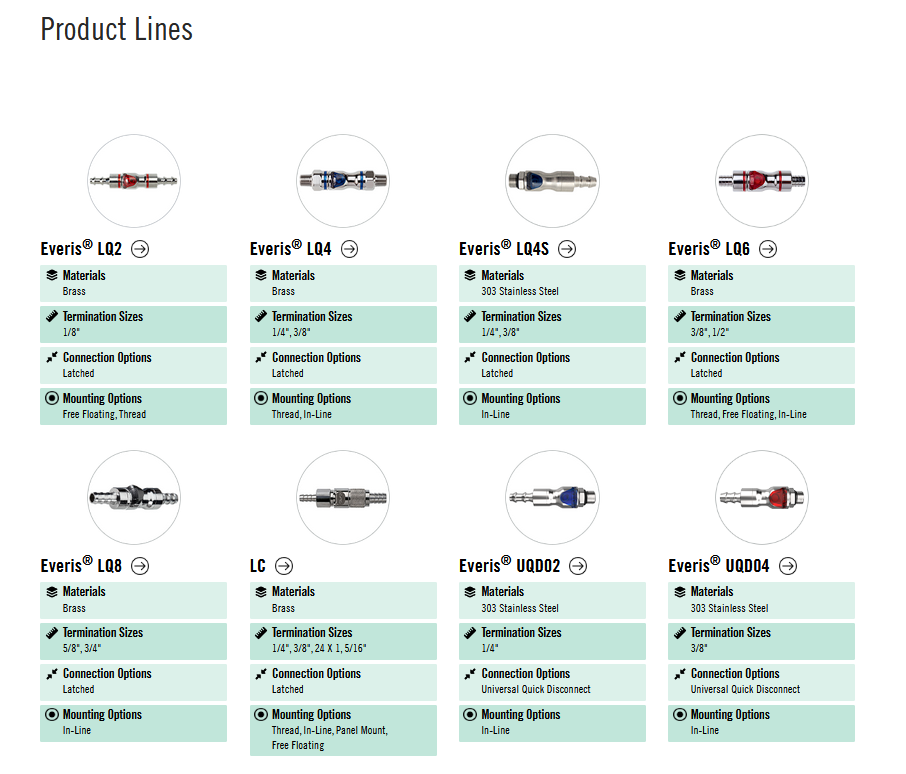The width and height of the screenshot is (906, 774).
Task: Select the Everis LQ6 product image
Action: [x=762, y=181]
